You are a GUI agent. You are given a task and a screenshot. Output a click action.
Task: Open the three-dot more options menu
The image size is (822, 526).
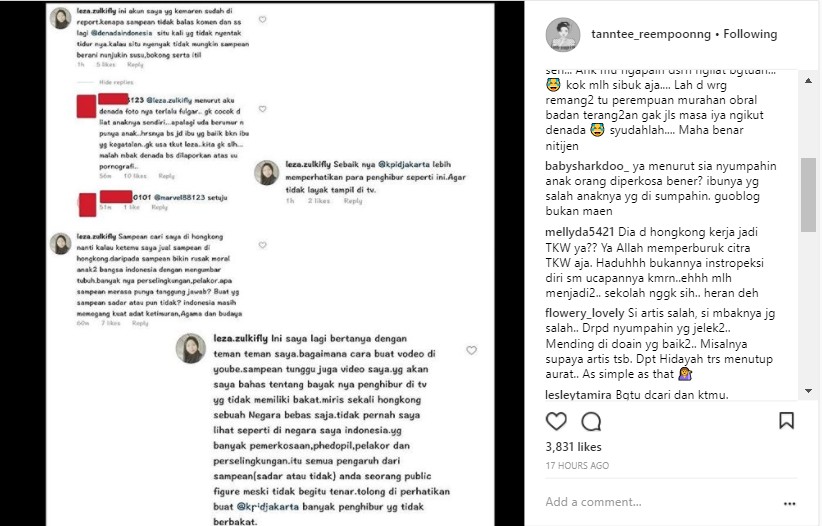click(x=789, y=503)
